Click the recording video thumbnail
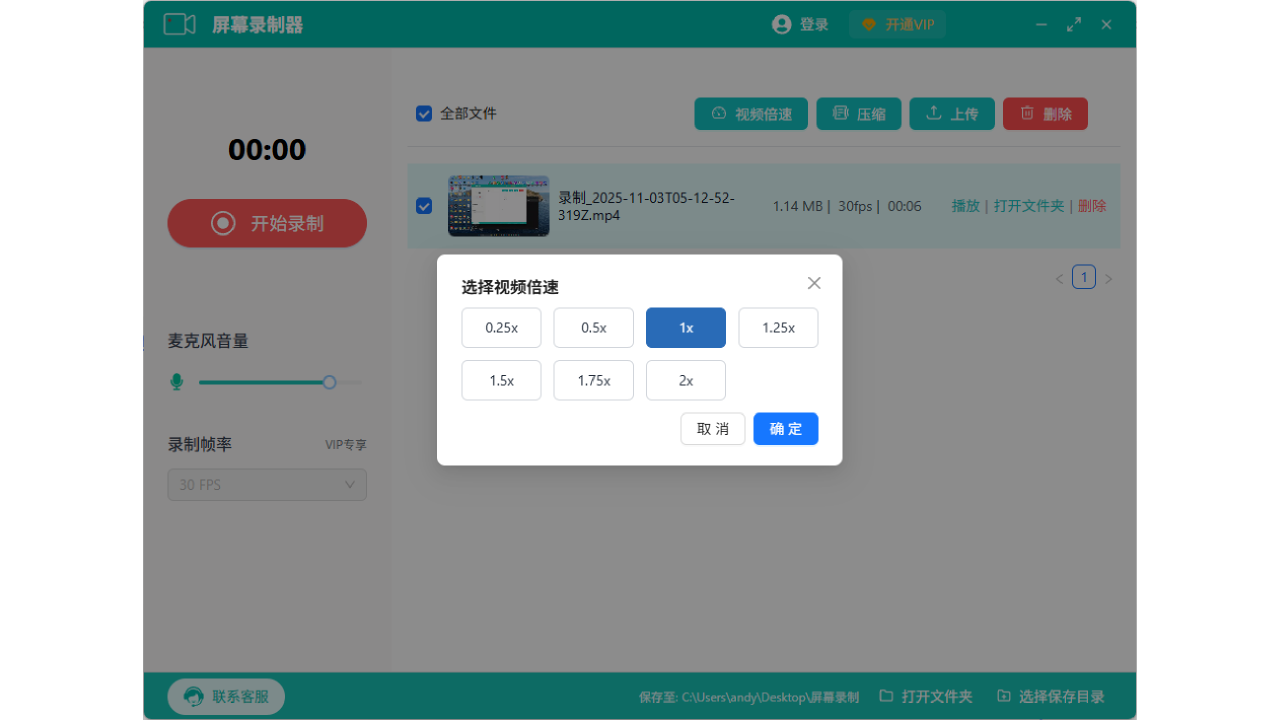 point(498,205)
